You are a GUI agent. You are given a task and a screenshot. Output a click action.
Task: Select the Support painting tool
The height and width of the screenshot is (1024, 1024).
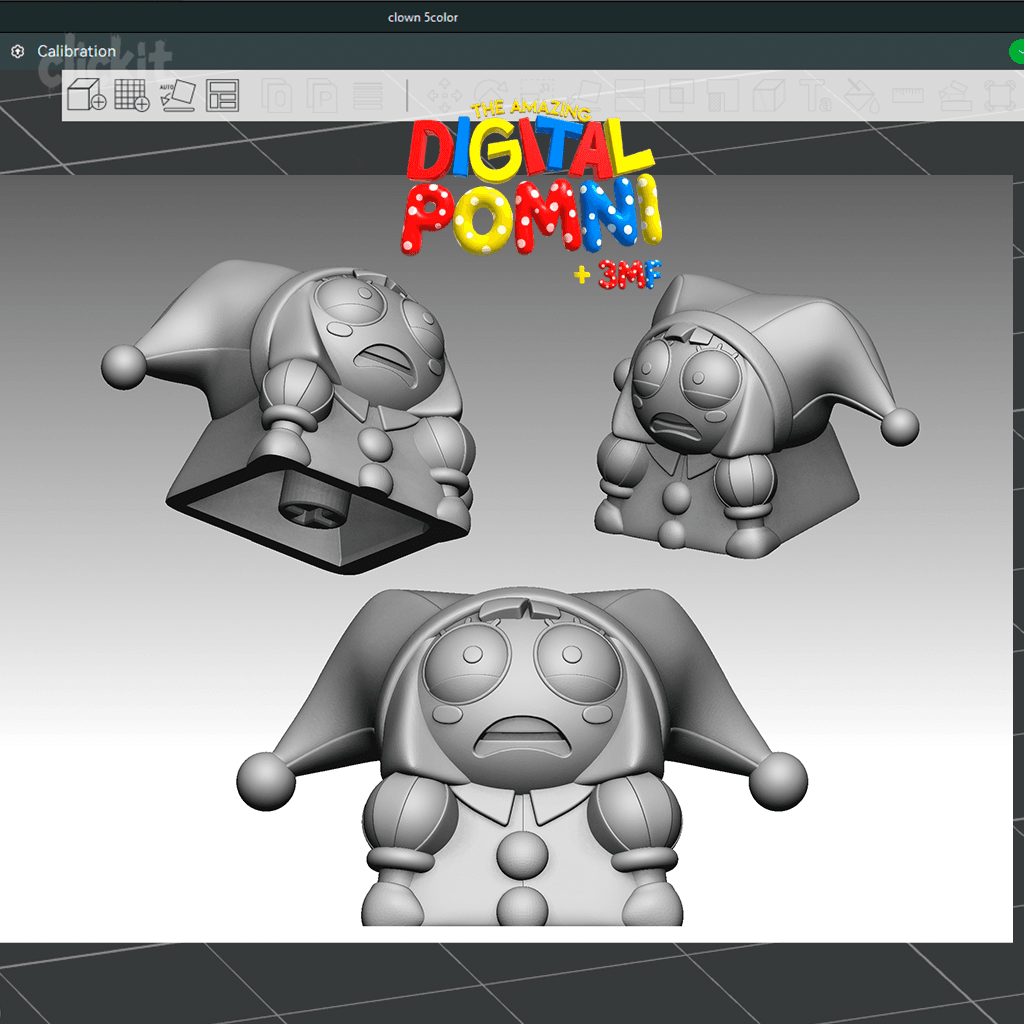[723, 96]
